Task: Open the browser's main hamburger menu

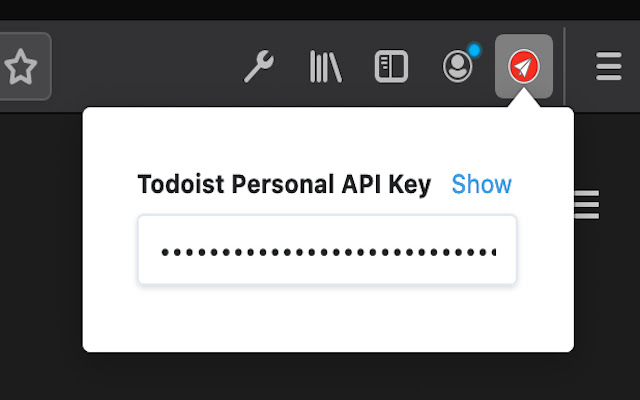Action: tap(608, 67)
